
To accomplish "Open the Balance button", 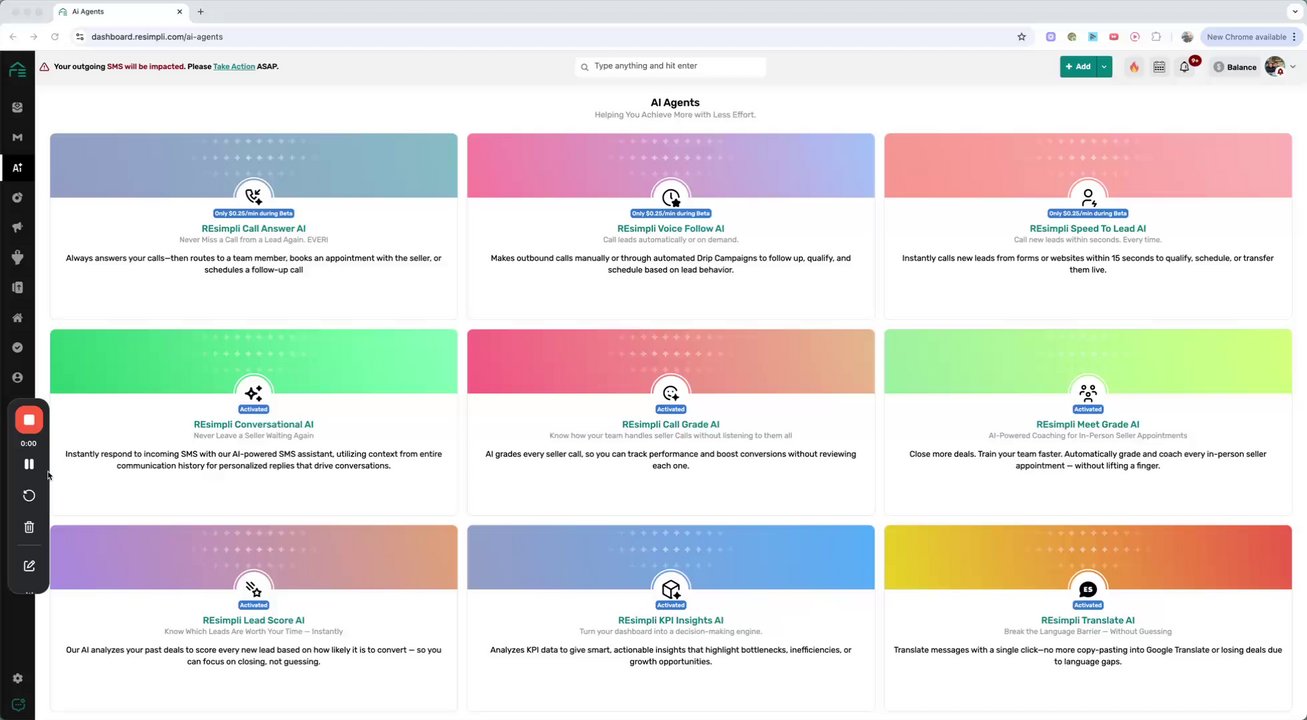I will pos(1235,67).
